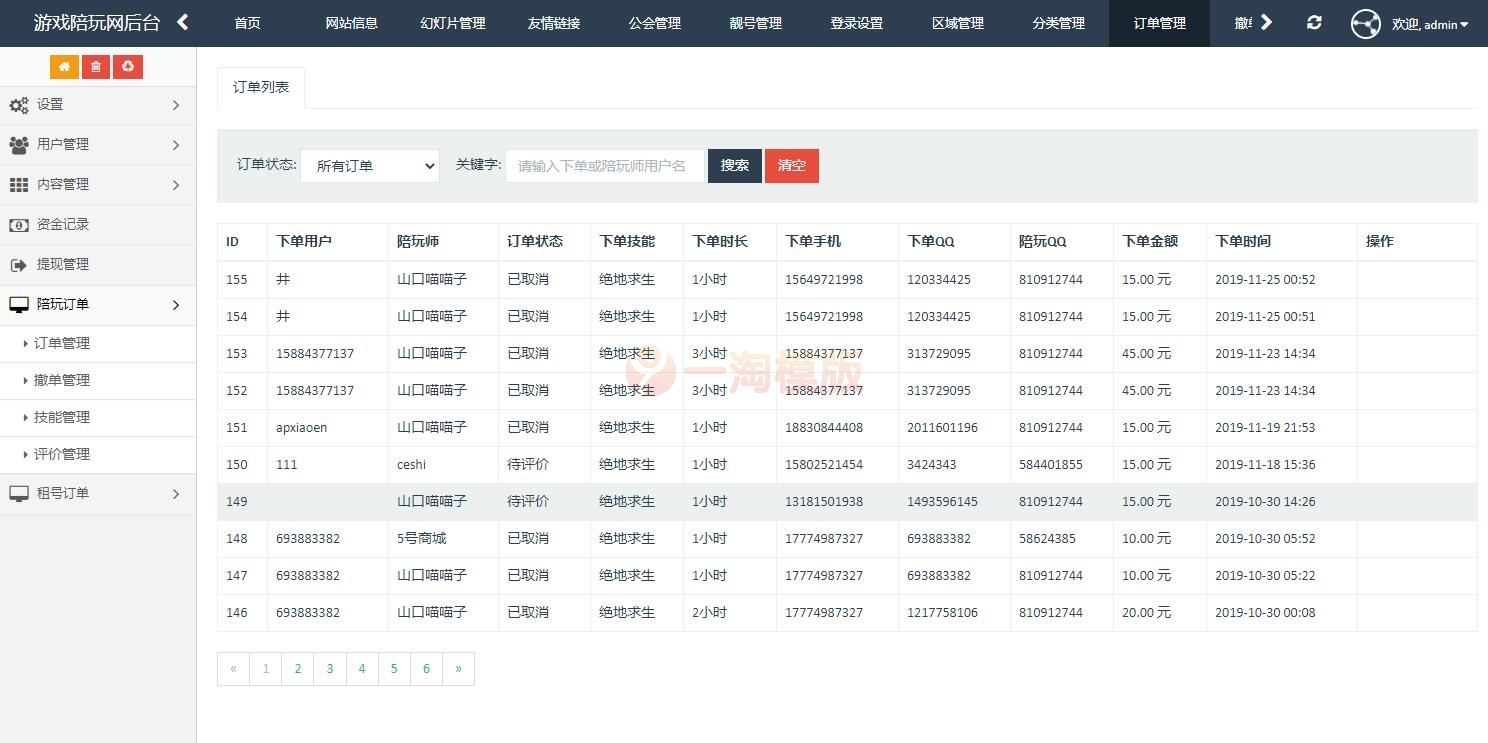Click the orange home icon above sidebar
Screen dimensions: 1488x743
64,66
